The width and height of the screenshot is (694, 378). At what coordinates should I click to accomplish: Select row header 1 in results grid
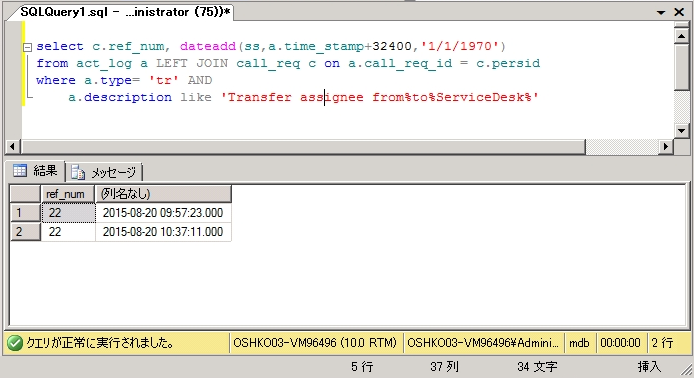click(25, 212)
